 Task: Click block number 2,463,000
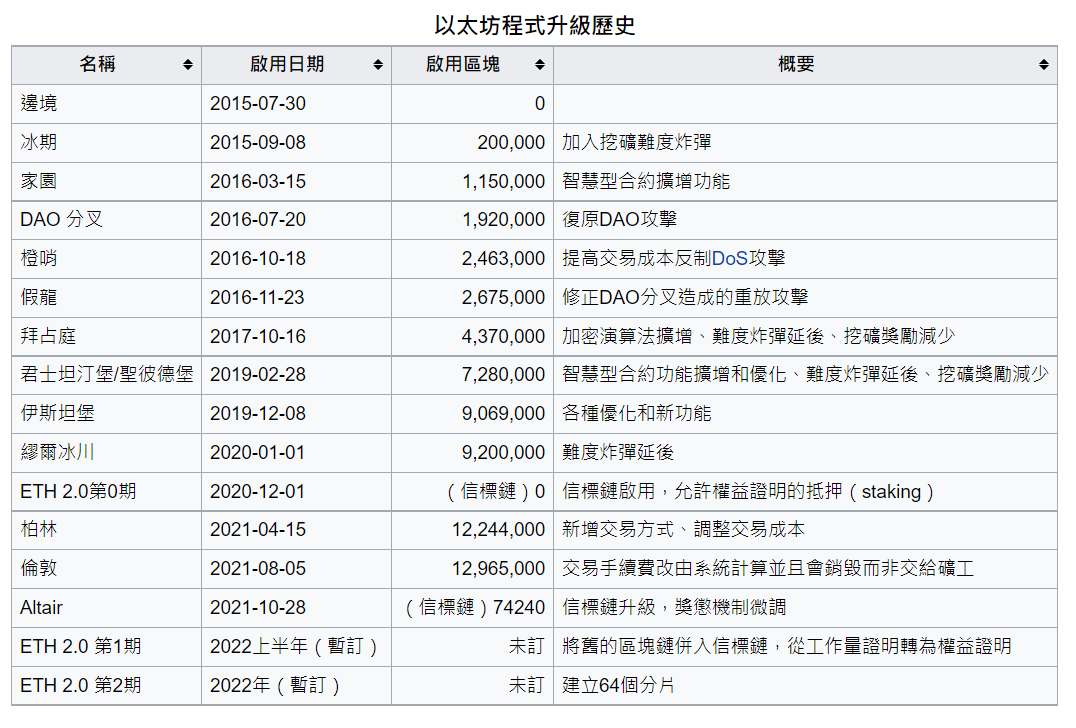point(504,259)
